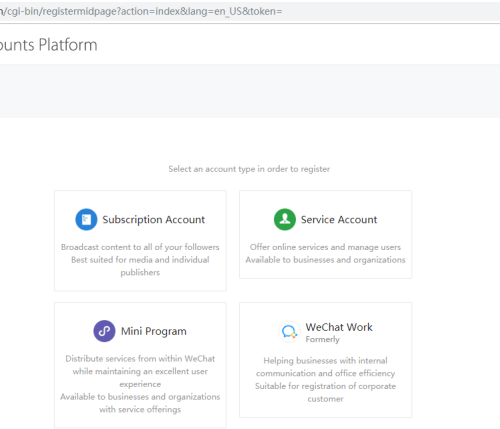The height and width of the screenshot is (429, 500).
Task: Click the purple Mini Program icon
Action: click(104, 331)
